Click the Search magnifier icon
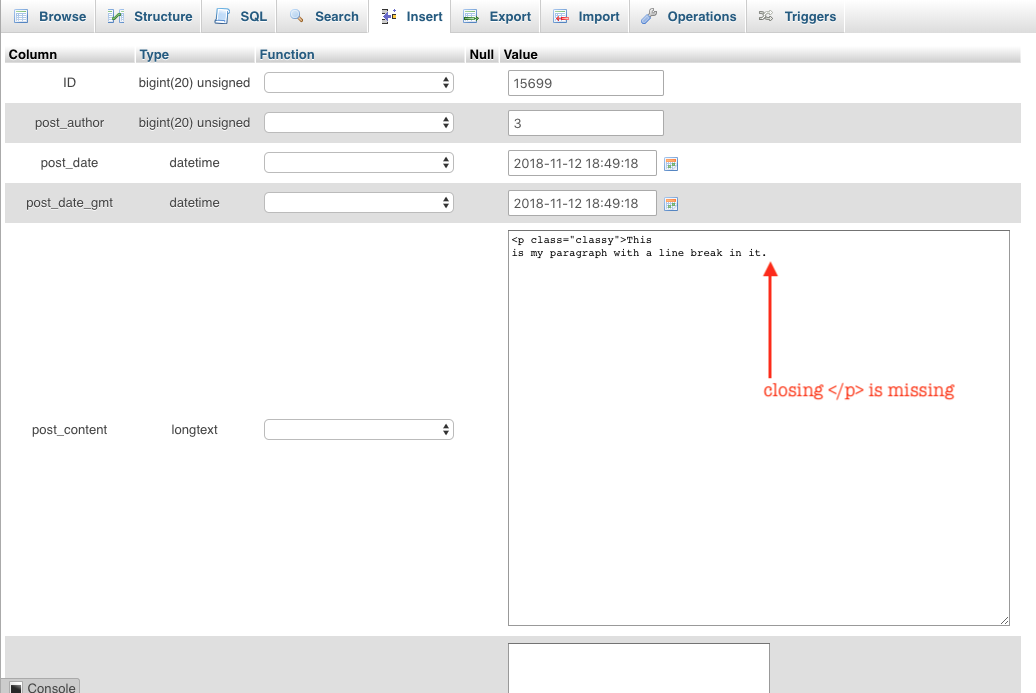The image size is (1036, 693). tap(297, 16)
